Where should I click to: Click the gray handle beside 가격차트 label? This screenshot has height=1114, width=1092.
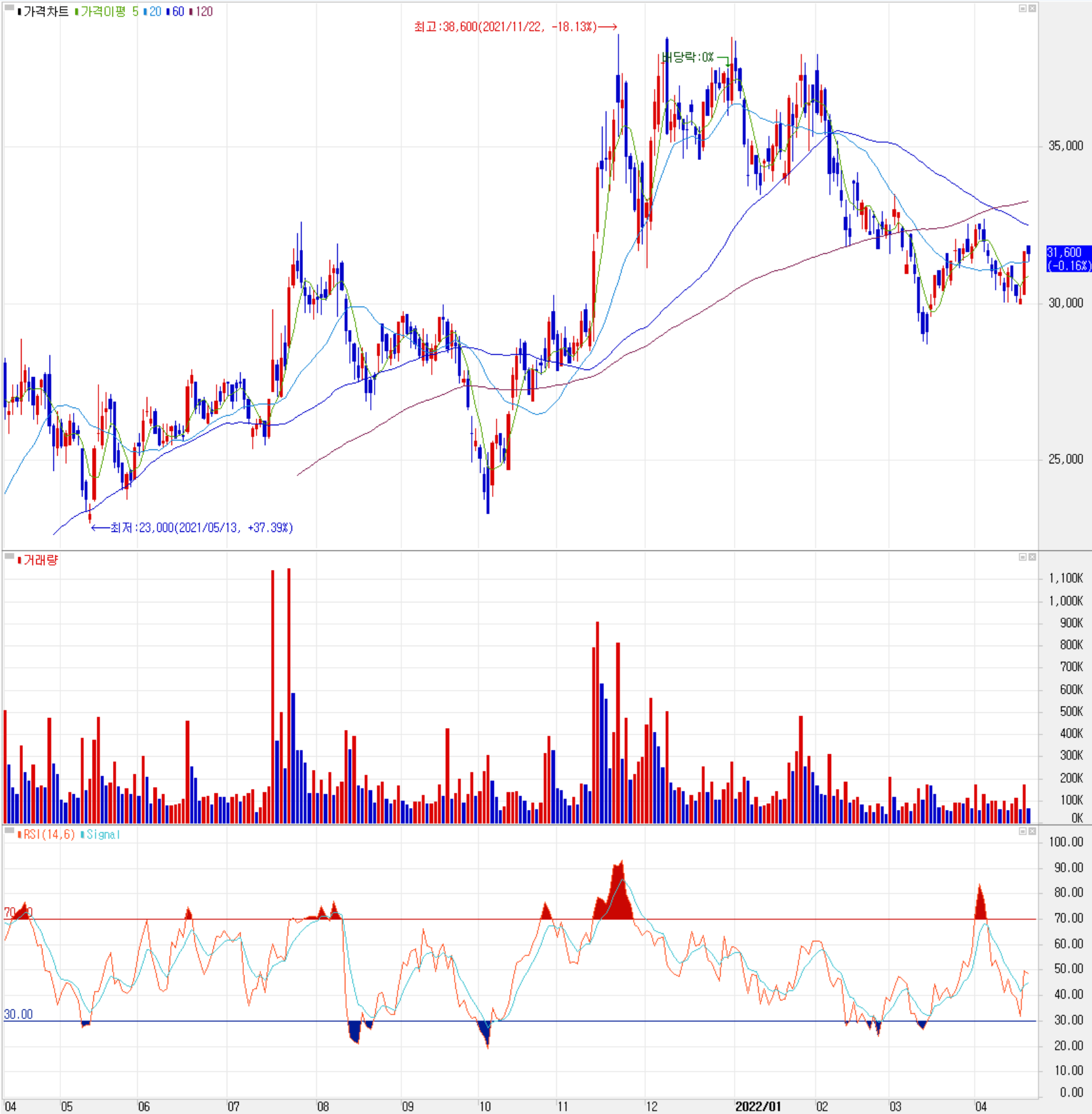10,8
